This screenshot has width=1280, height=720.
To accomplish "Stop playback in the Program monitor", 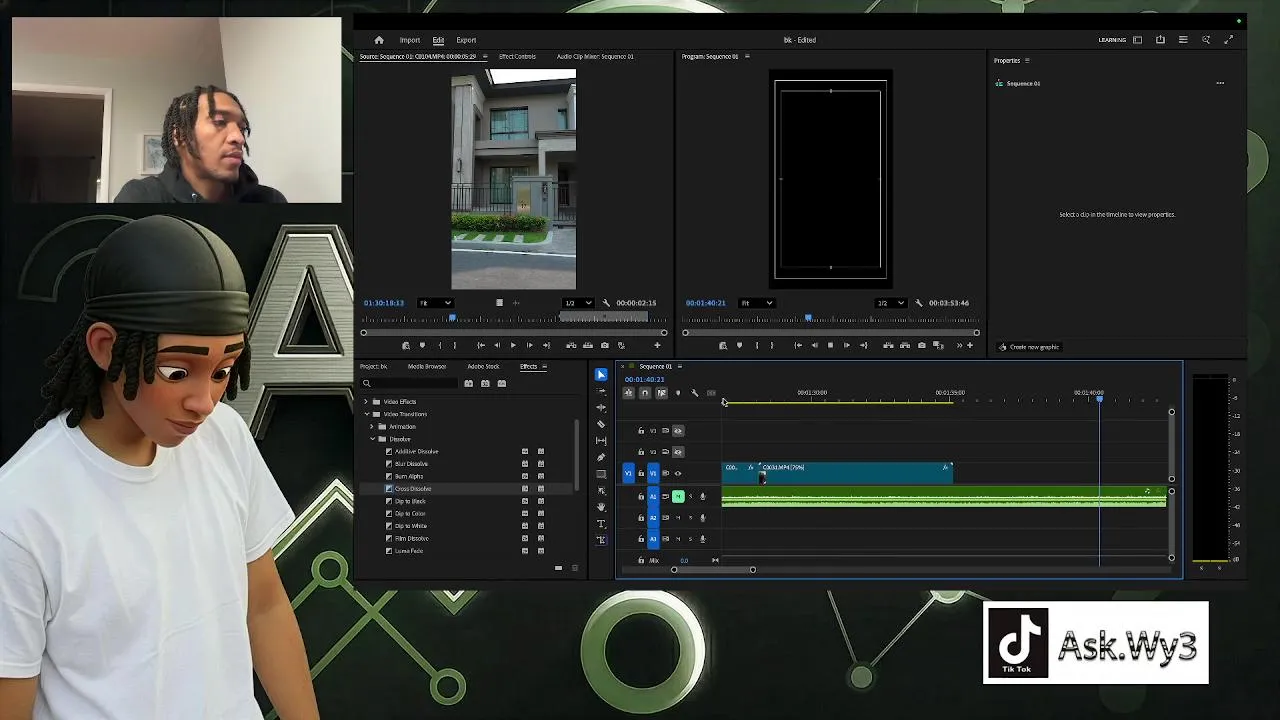I will (x=830, y=346).
